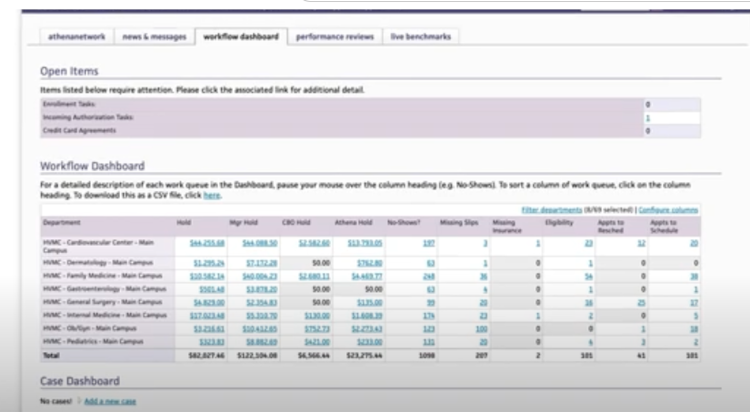
Task: Click the CSV download 'here' link
Action: [212, 195]
